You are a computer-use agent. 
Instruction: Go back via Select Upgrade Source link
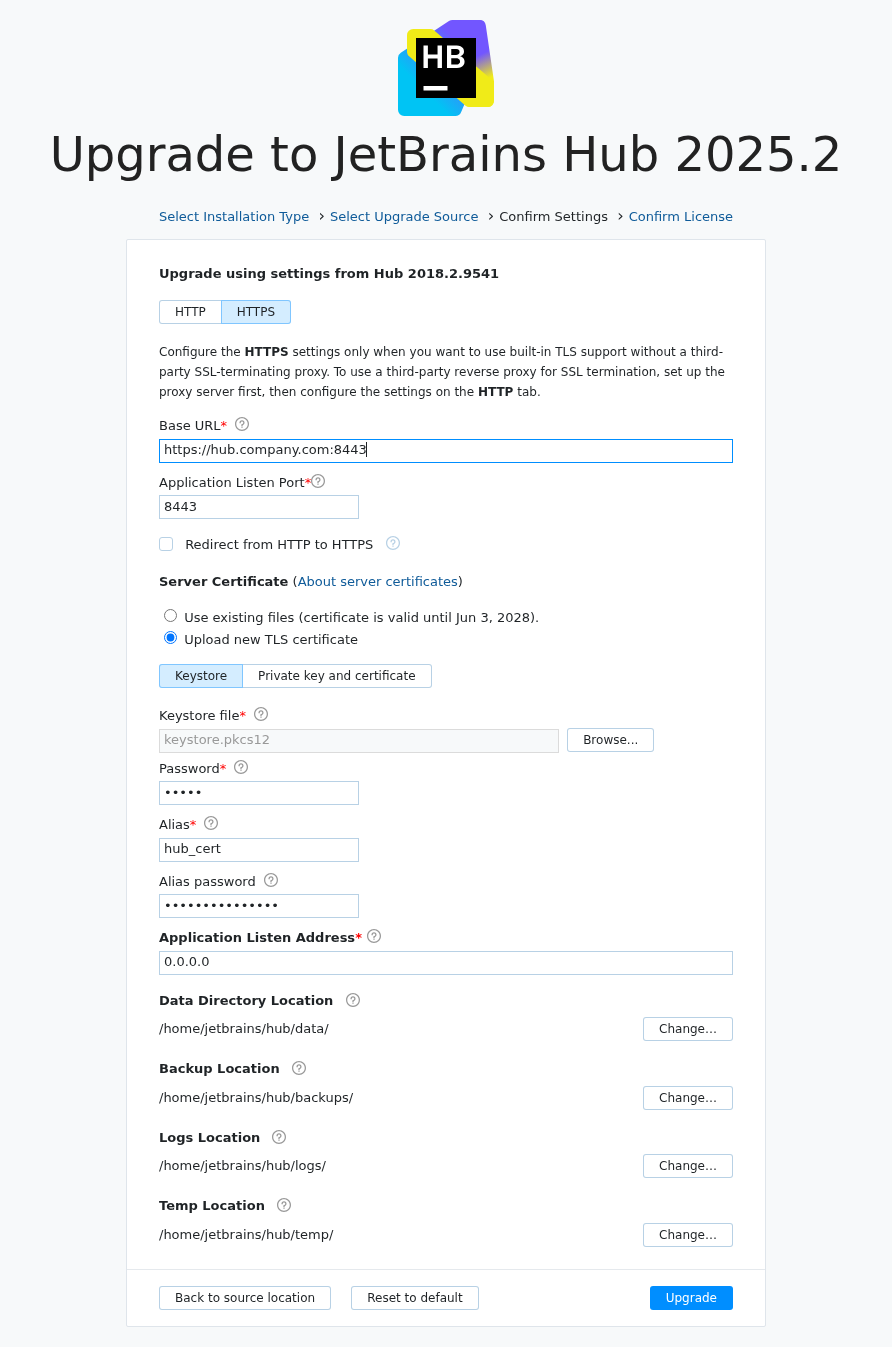pyautogui.click(x=404, y=216)
